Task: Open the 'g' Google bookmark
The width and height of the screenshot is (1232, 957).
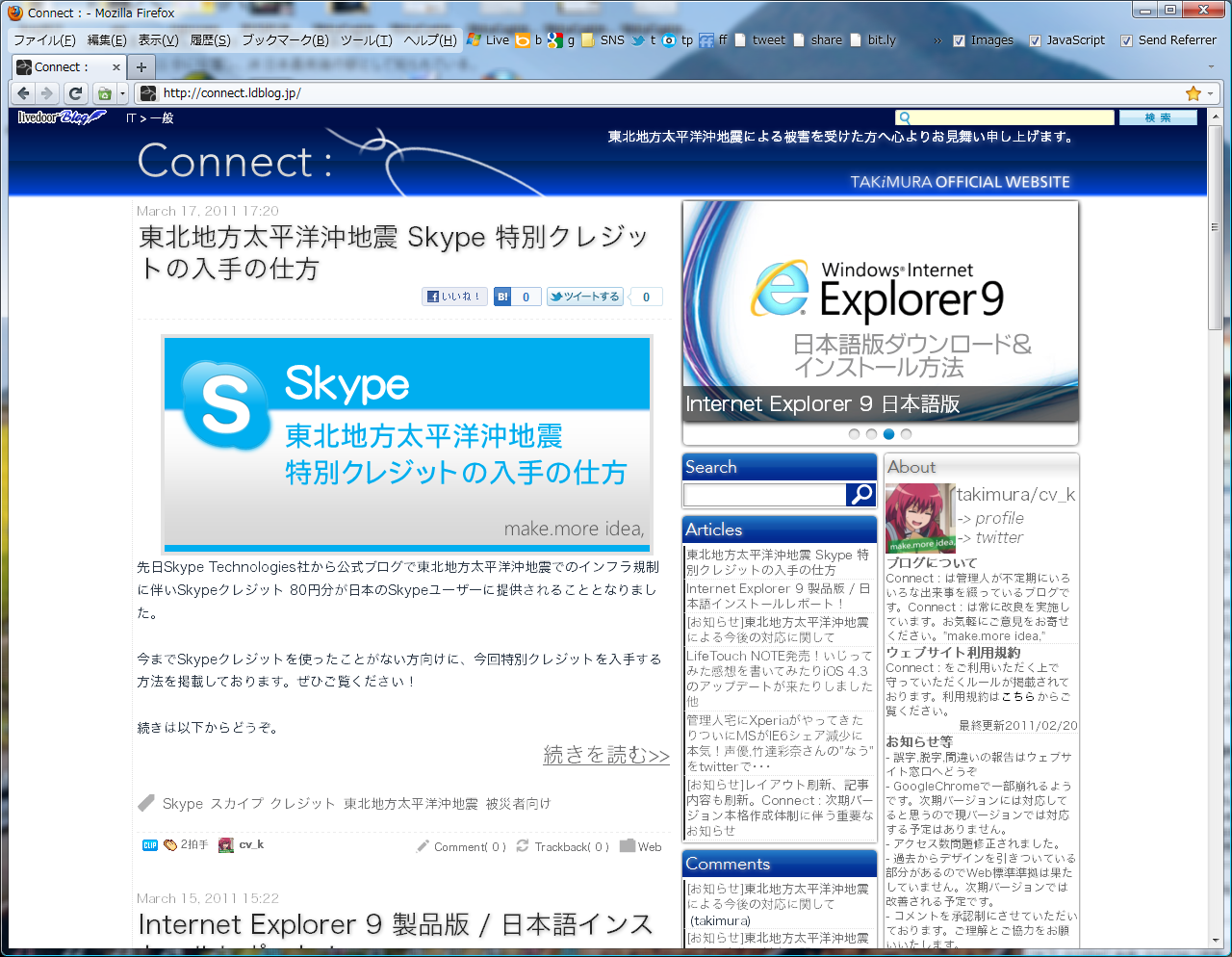Action: [x=561, y=40]
